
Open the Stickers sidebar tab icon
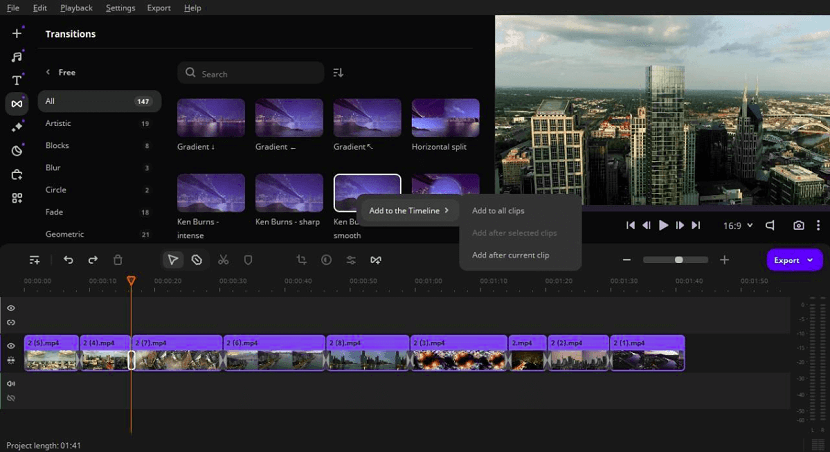(17, 151)
